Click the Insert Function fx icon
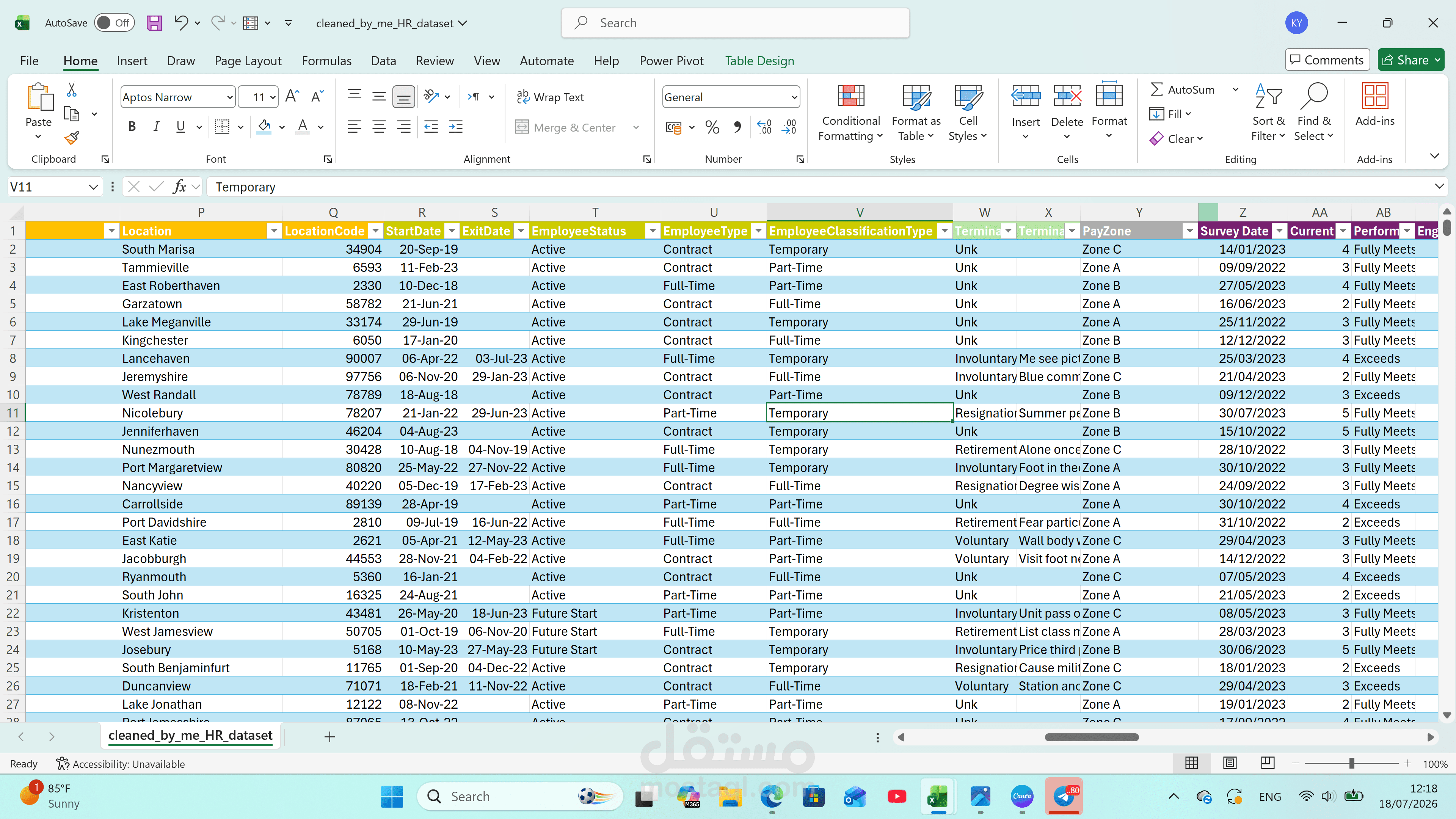This screenshot has width=1456, height=819. click(x=179, y=187)
